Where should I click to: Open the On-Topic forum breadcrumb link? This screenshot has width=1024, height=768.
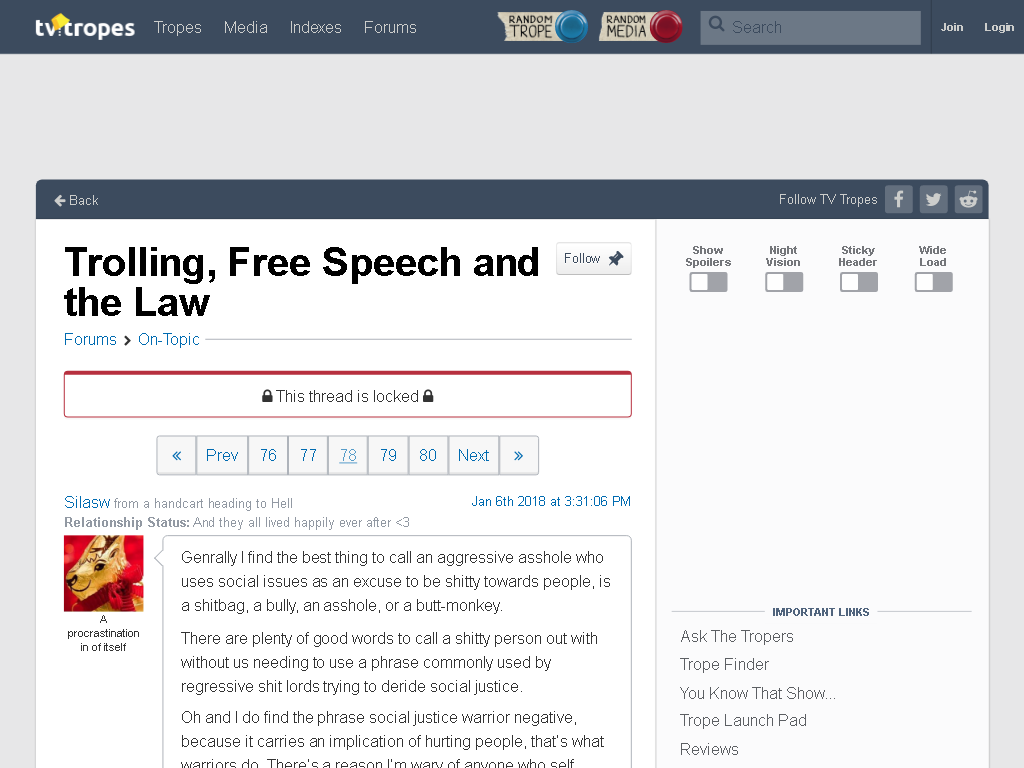(x=168, y=340)
